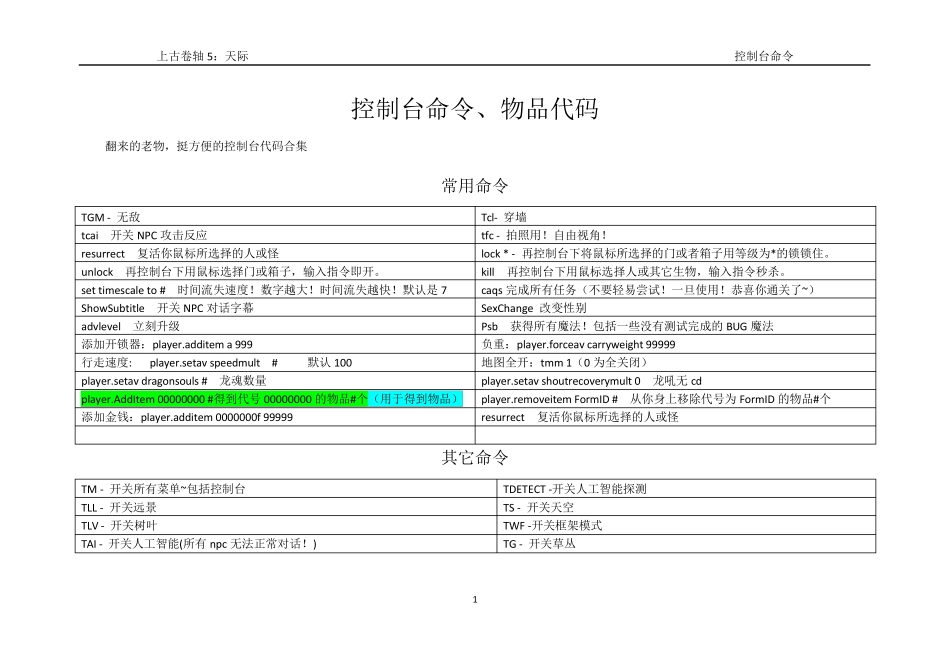Select the lock * command cell
Screen dimensions: 950x672
[676, 253]
